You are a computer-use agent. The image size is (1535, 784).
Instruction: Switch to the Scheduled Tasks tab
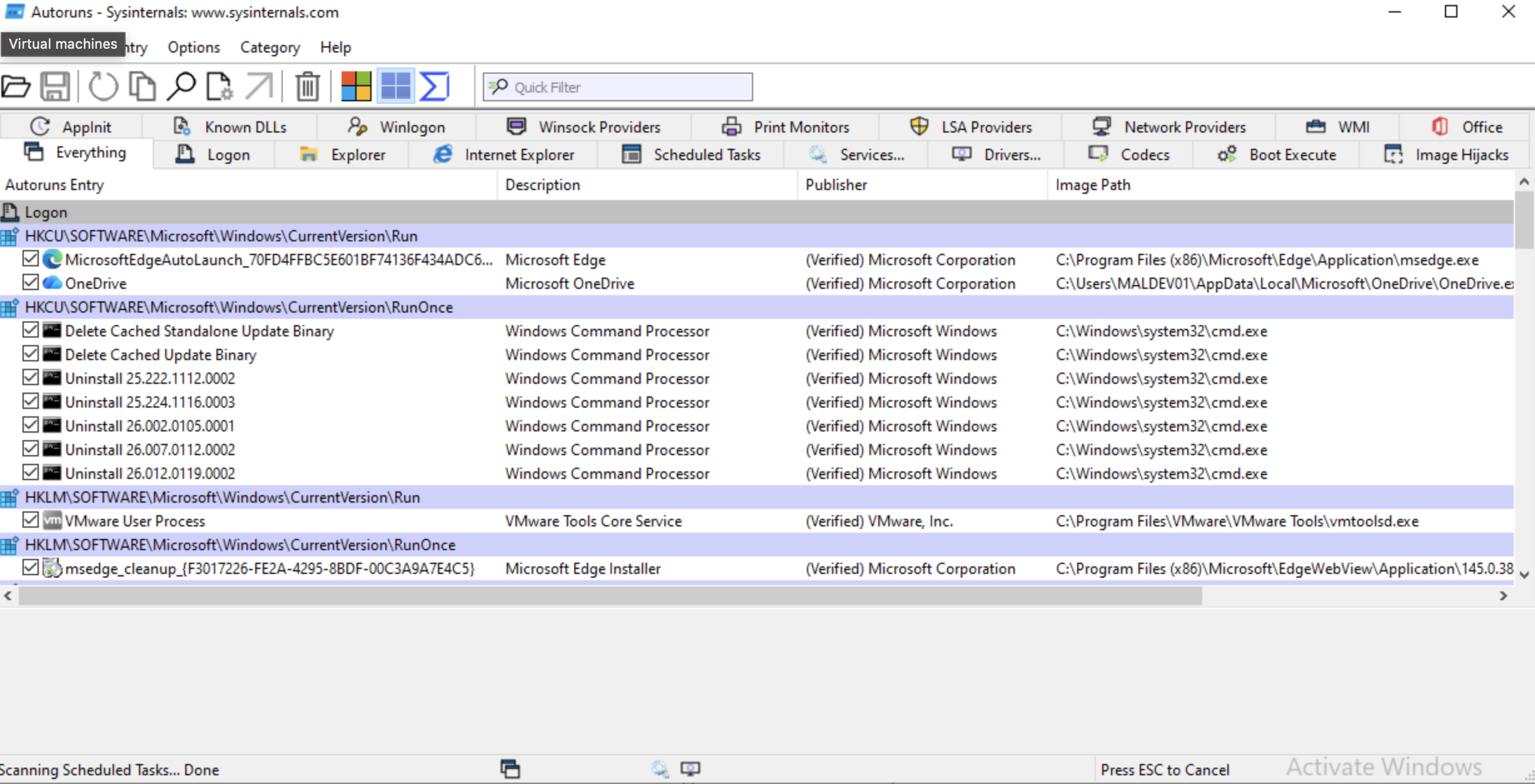(691, 154)
